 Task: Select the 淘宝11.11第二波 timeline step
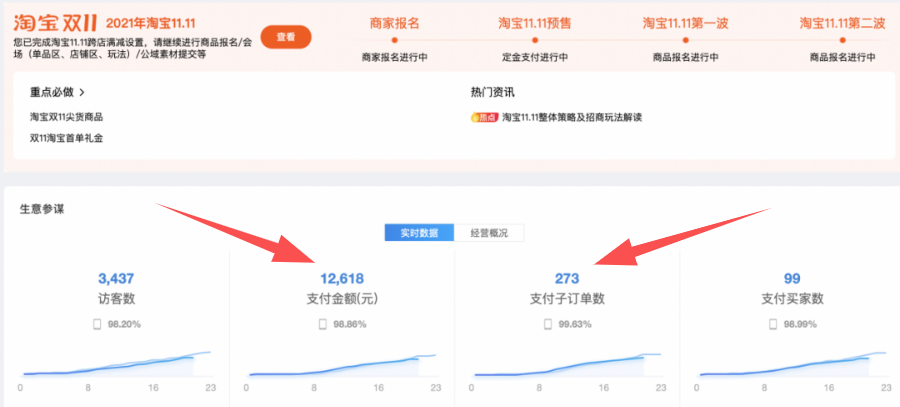(843, 24)
